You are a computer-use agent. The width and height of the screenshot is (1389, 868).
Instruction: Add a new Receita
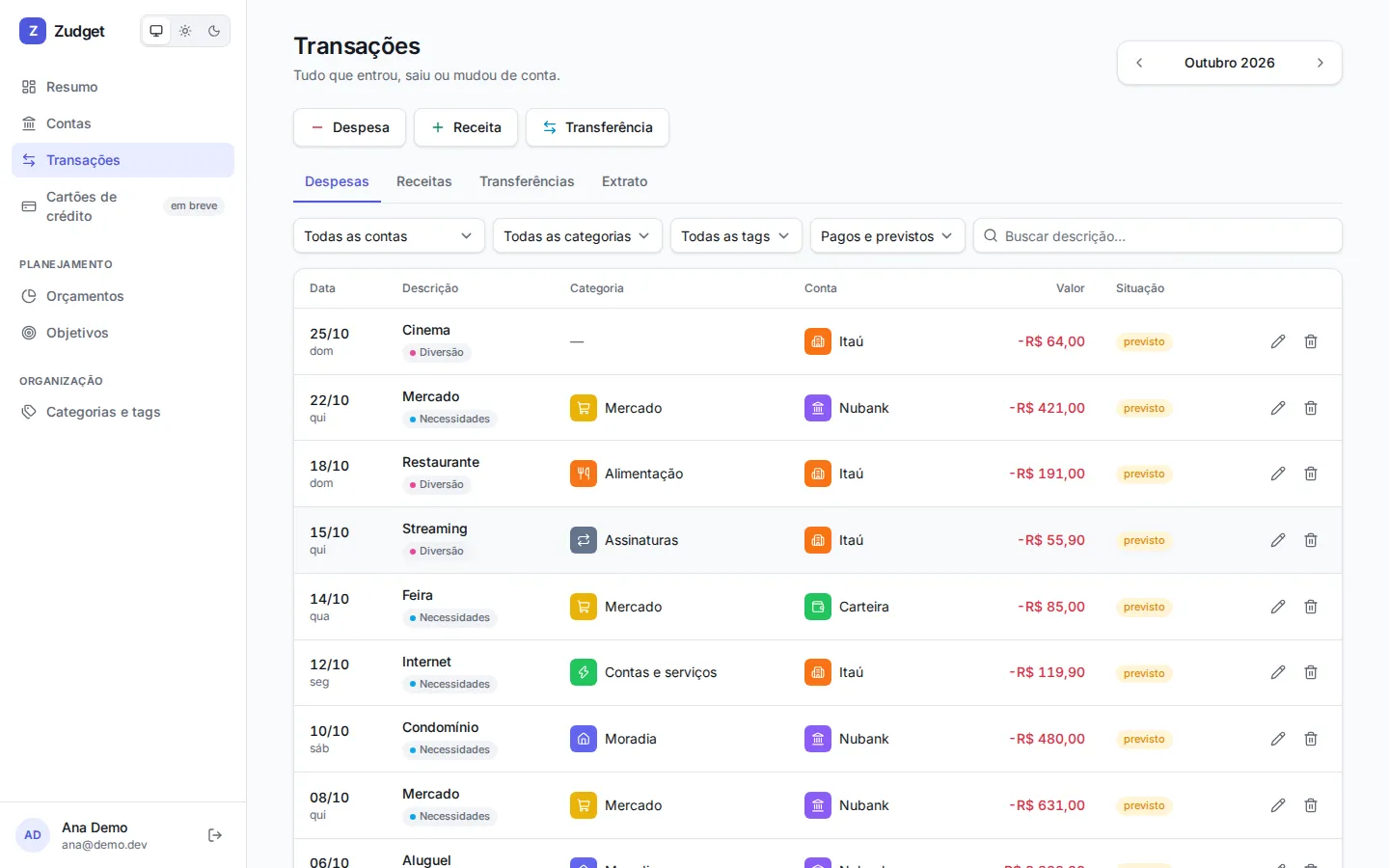(466, 127)
